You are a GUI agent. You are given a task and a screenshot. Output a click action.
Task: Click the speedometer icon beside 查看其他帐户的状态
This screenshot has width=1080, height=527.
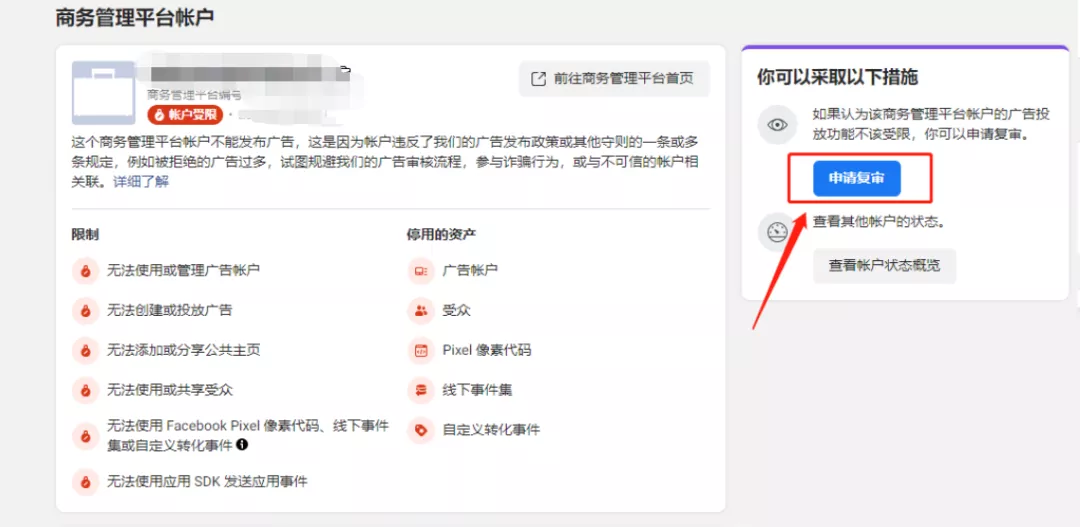pos(778,232)
